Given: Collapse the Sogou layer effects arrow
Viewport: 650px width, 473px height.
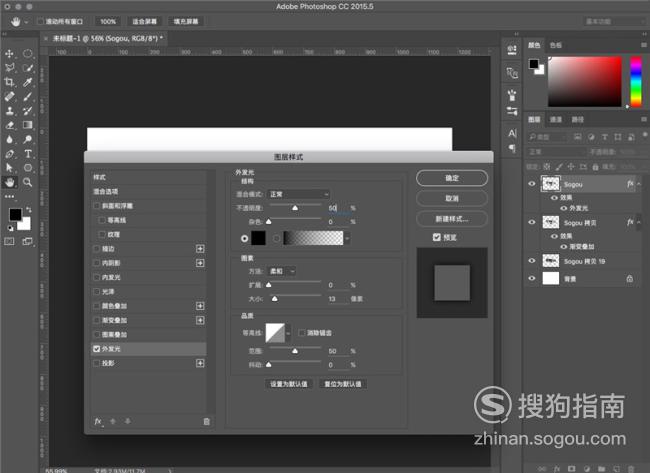Looking at the screenshot, I should pyautogui.click(x=639, y=184).
